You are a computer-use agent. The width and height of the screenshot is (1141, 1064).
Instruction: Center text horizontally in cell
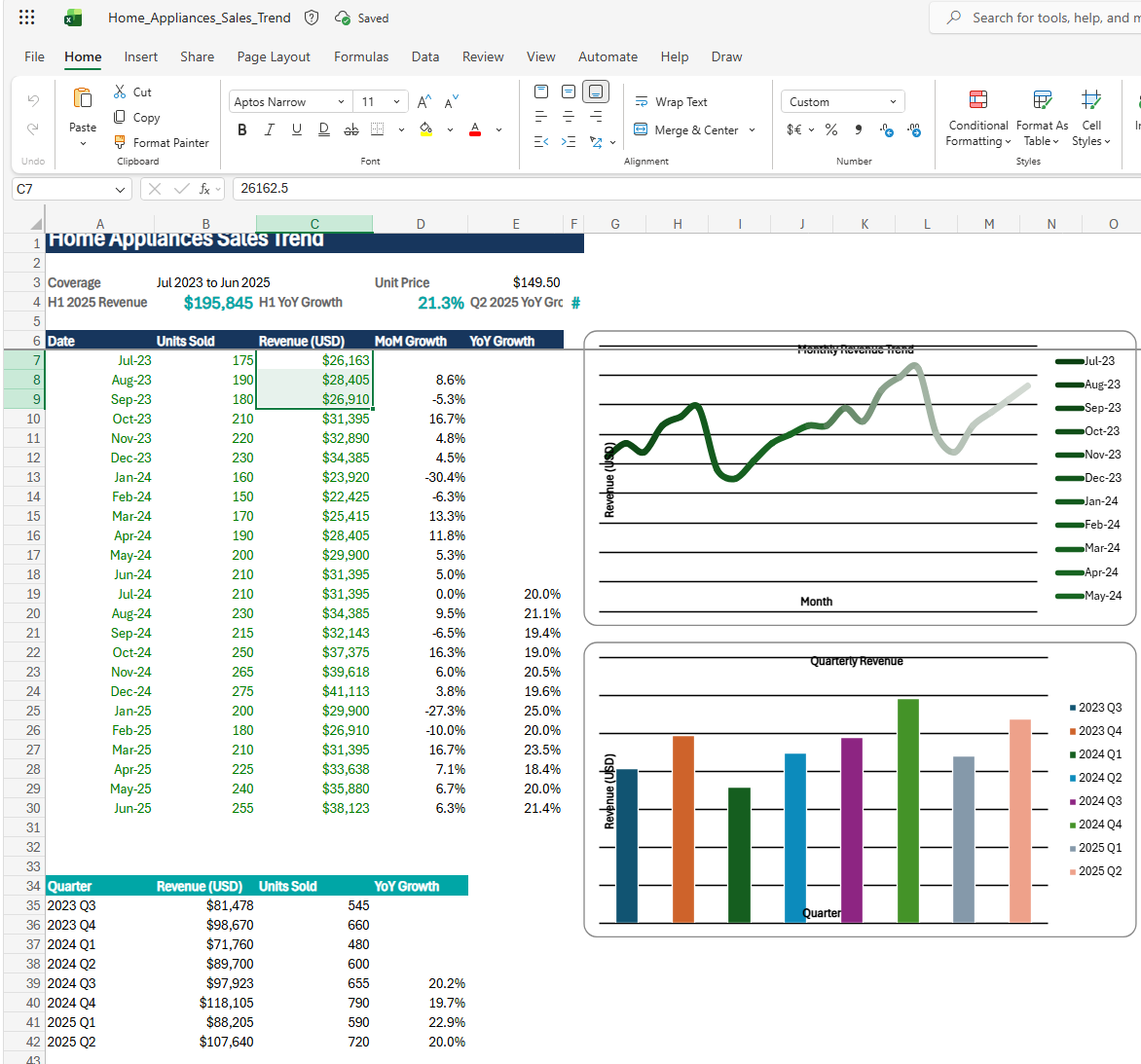tap(569, 117)
